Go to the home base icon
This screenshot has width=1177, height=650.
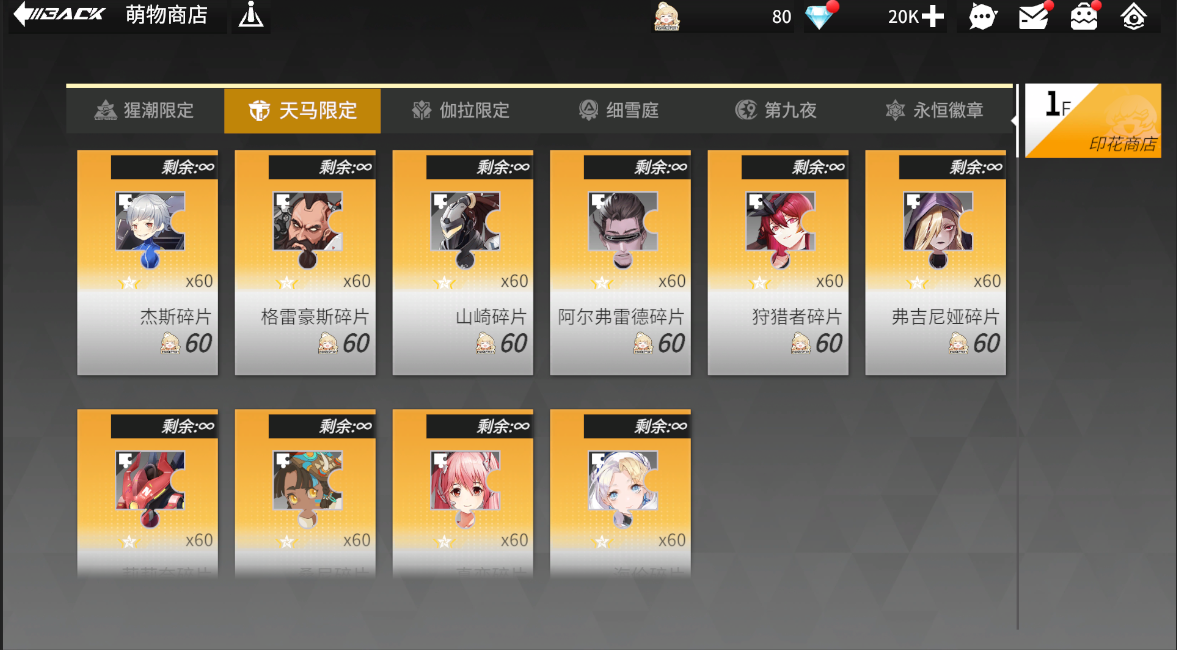tap(1133, 17)
